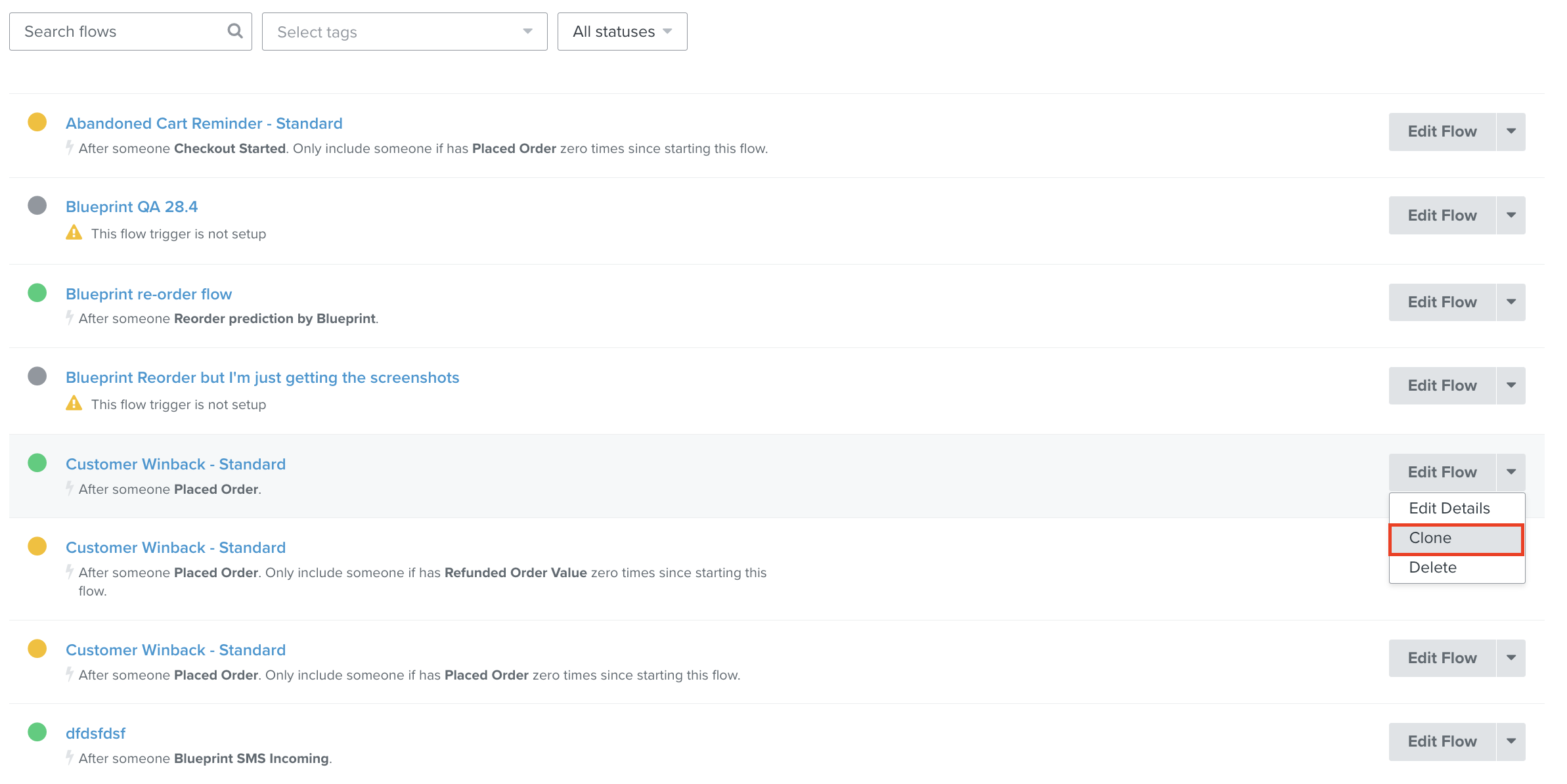Click green status dot for Blueprint re-order flow
The image size is (1567, 784).
37,293
